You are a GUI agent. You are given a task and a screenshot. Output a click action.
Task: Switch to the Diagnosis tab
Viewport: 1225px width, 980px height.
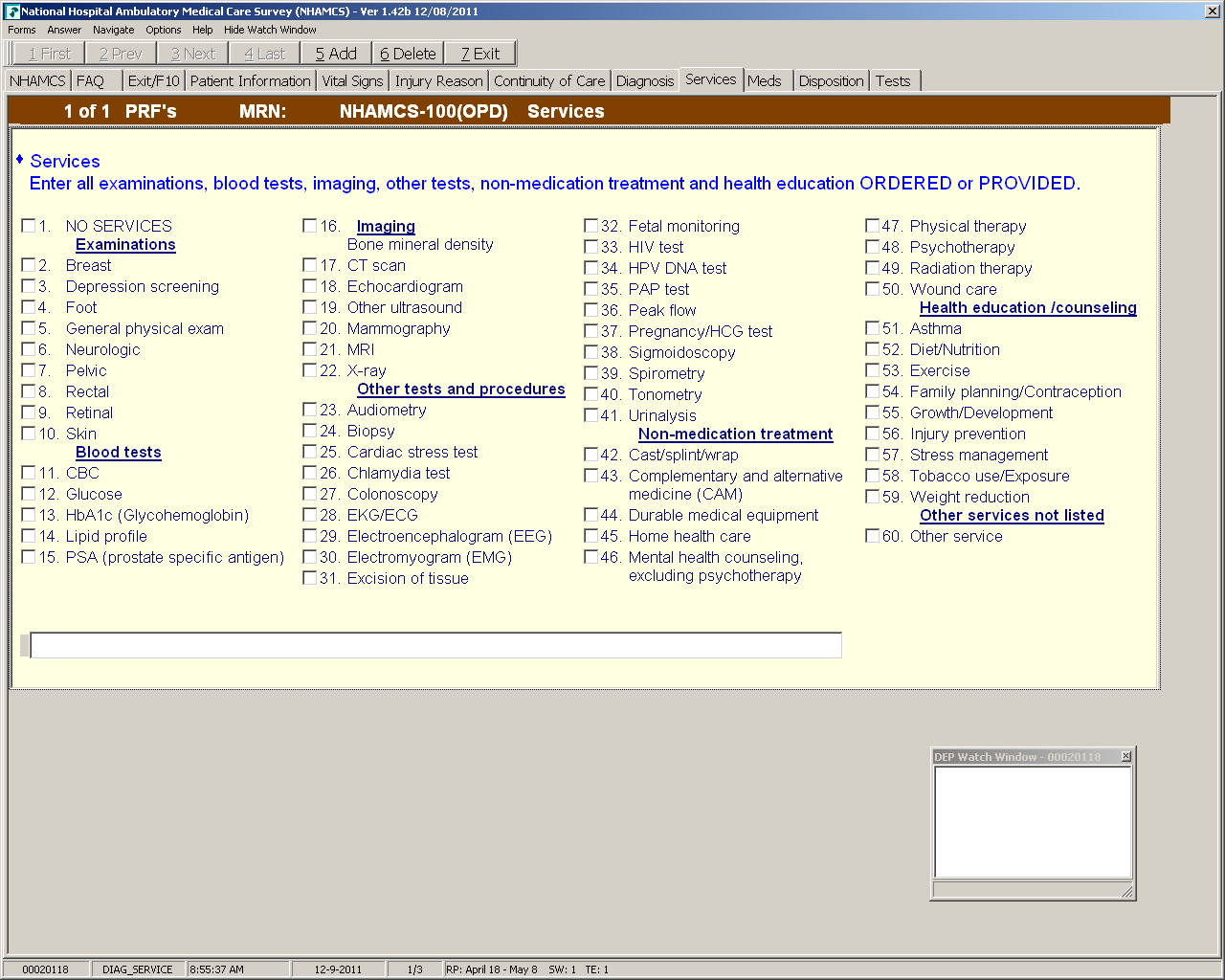pos(645,81)
